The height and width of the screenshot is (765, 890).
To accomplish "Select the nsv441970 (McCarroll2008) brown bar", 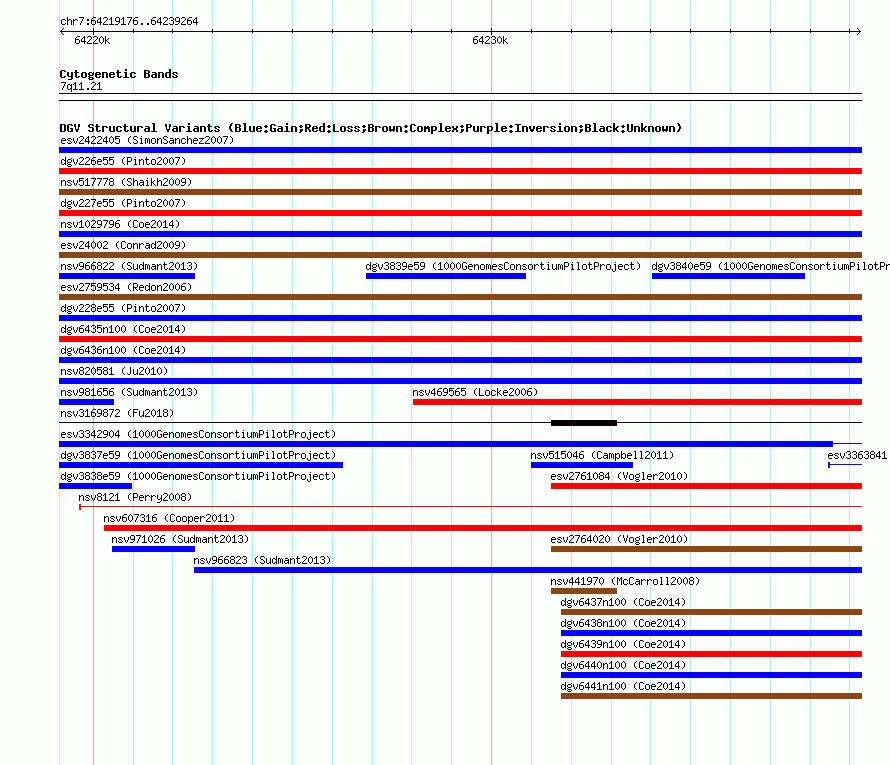I will pos(583,591).
